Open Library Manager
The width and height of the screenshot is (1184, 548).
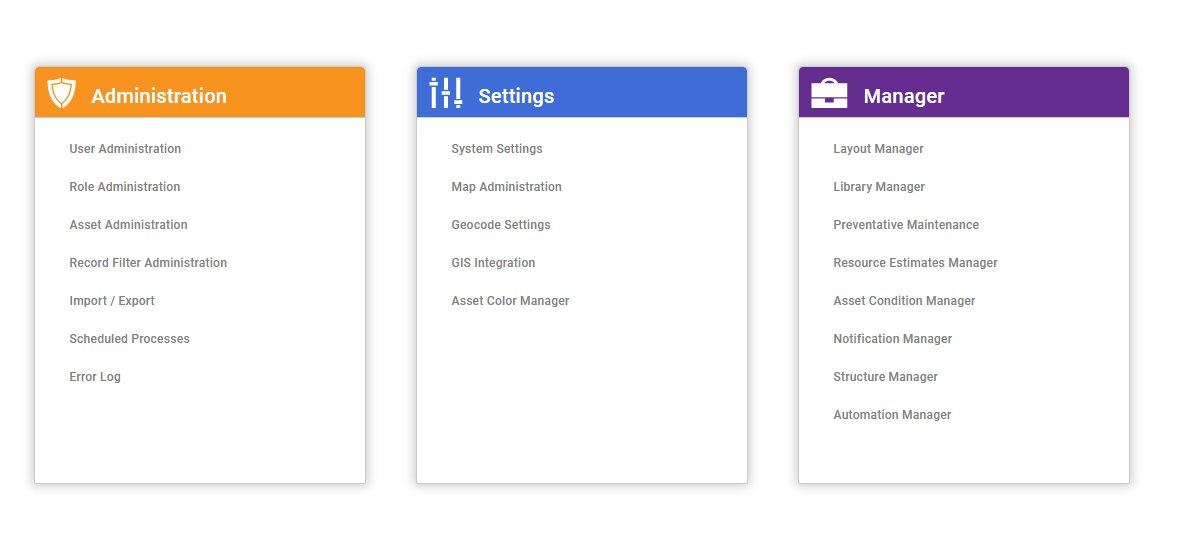click(x=879, y=186)
